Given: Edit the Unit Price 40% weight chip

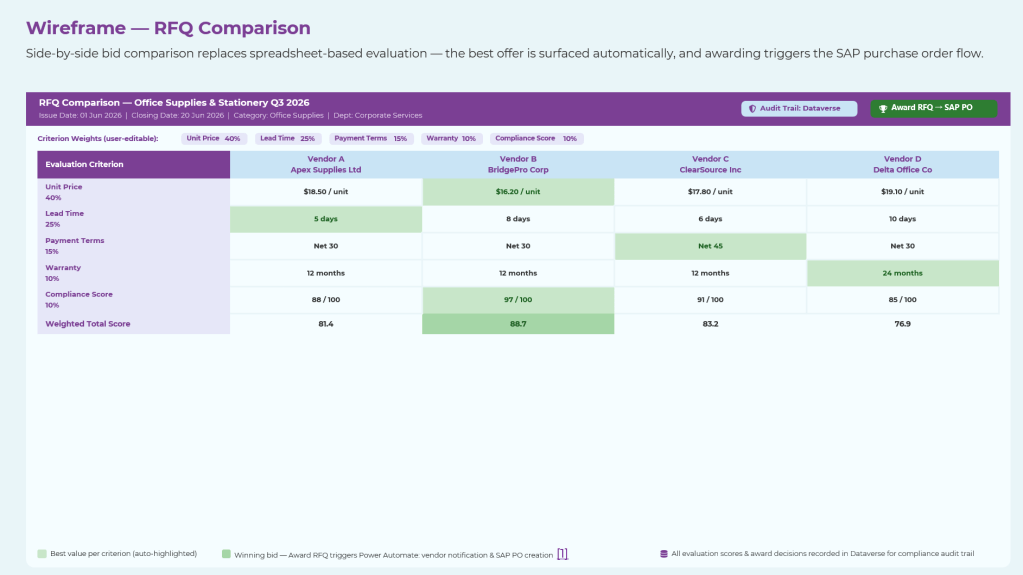Looking at the screenshot, I should tap(213, 138).
